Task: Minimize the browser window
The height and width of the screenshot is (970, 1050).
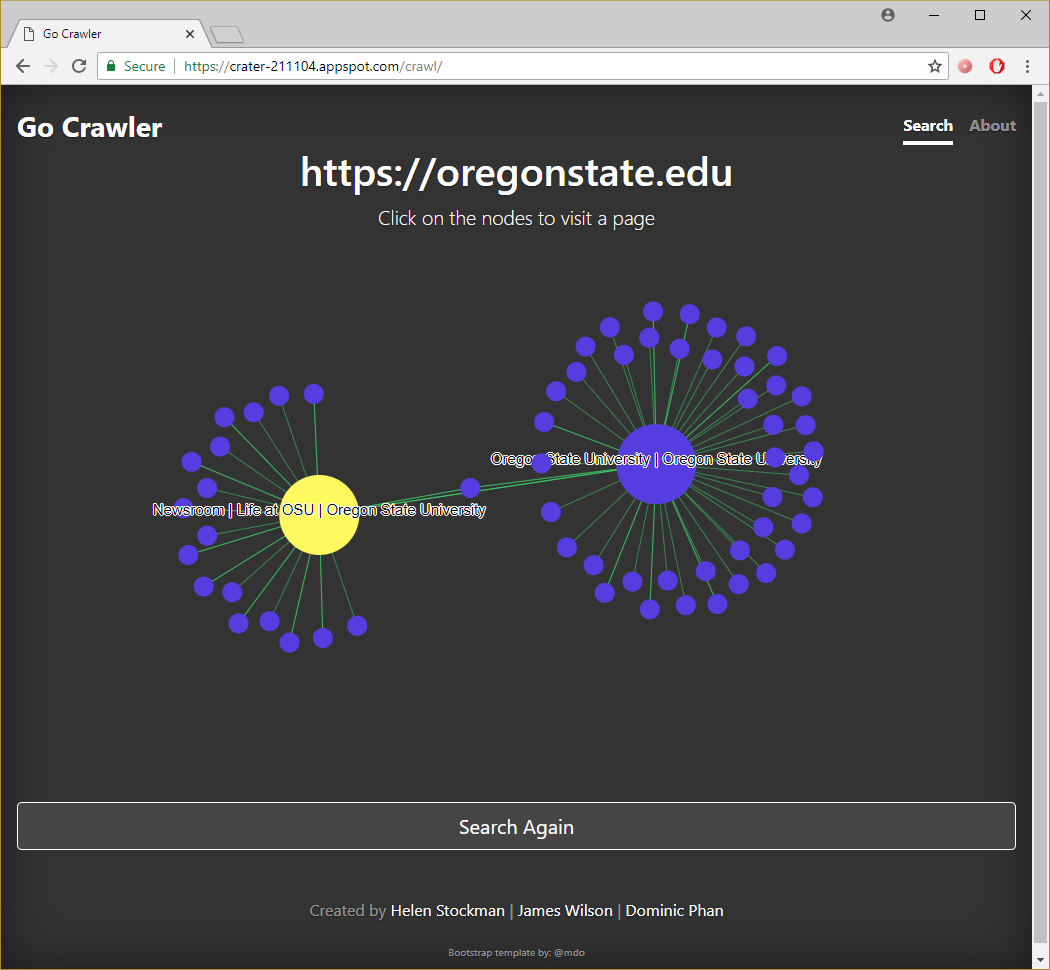Action: coord(933,15)
